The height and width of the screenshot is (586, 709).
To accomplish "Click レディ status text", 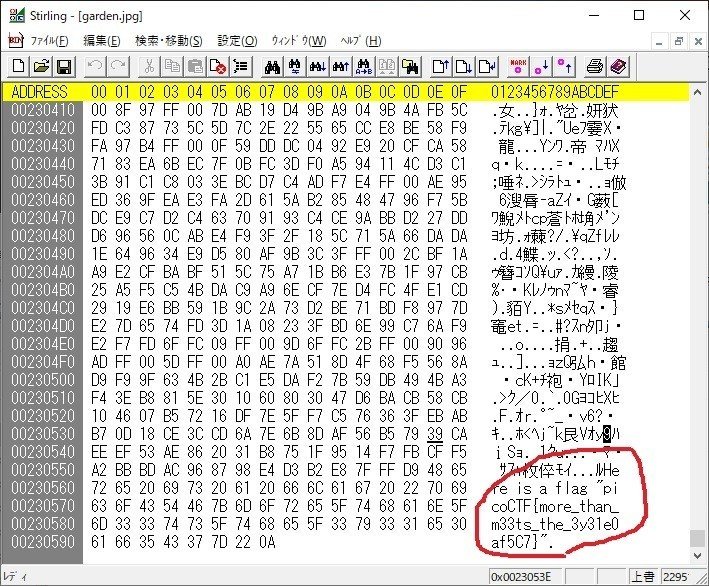I will [15, 577].
